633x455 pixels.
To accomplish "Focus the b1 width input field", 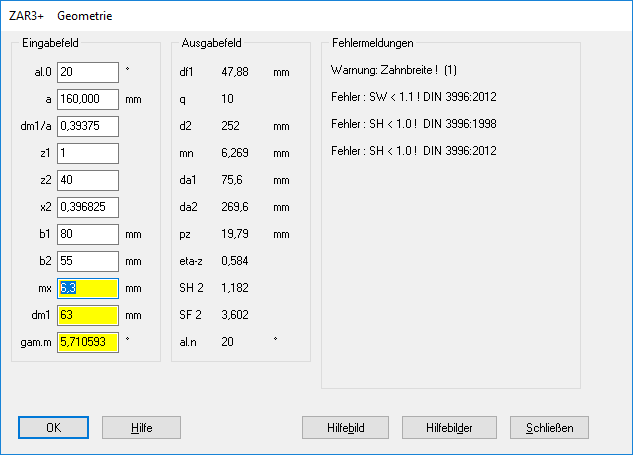I will [x=88, y=234].
